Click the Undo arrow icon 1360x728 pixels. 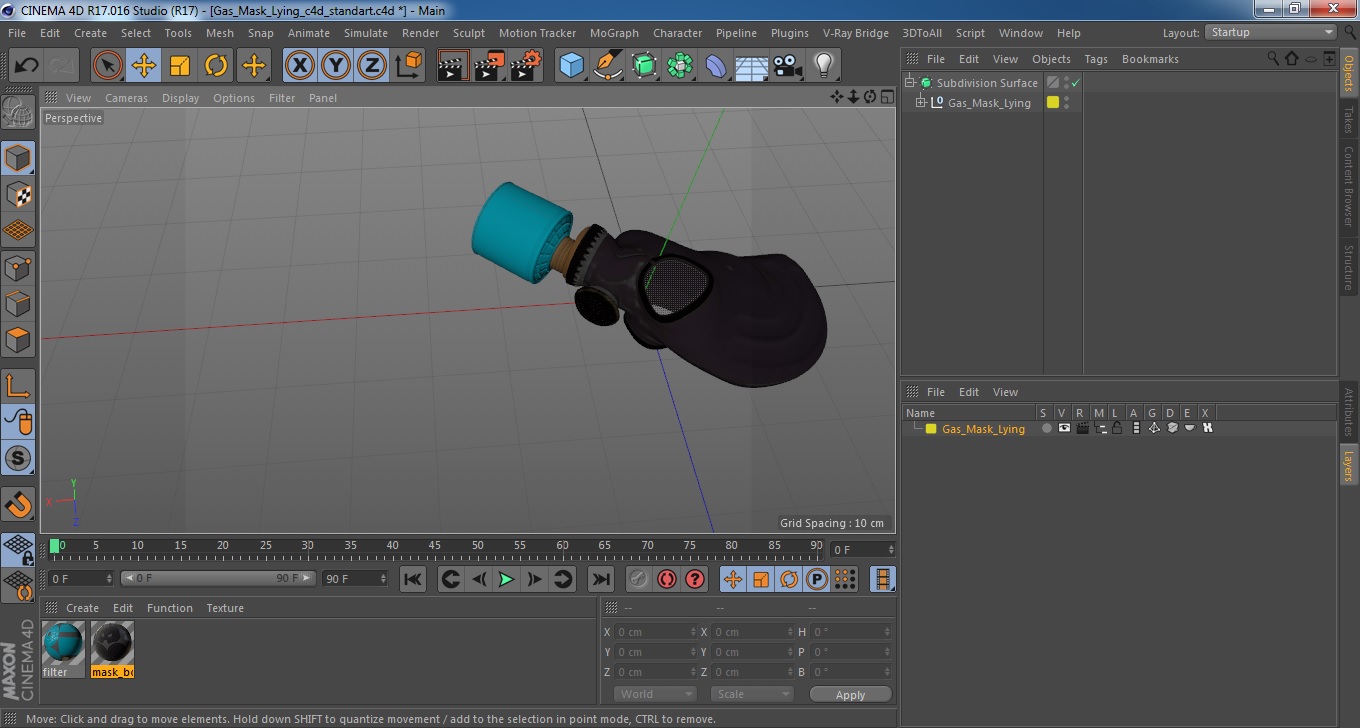tap(26, 66)
